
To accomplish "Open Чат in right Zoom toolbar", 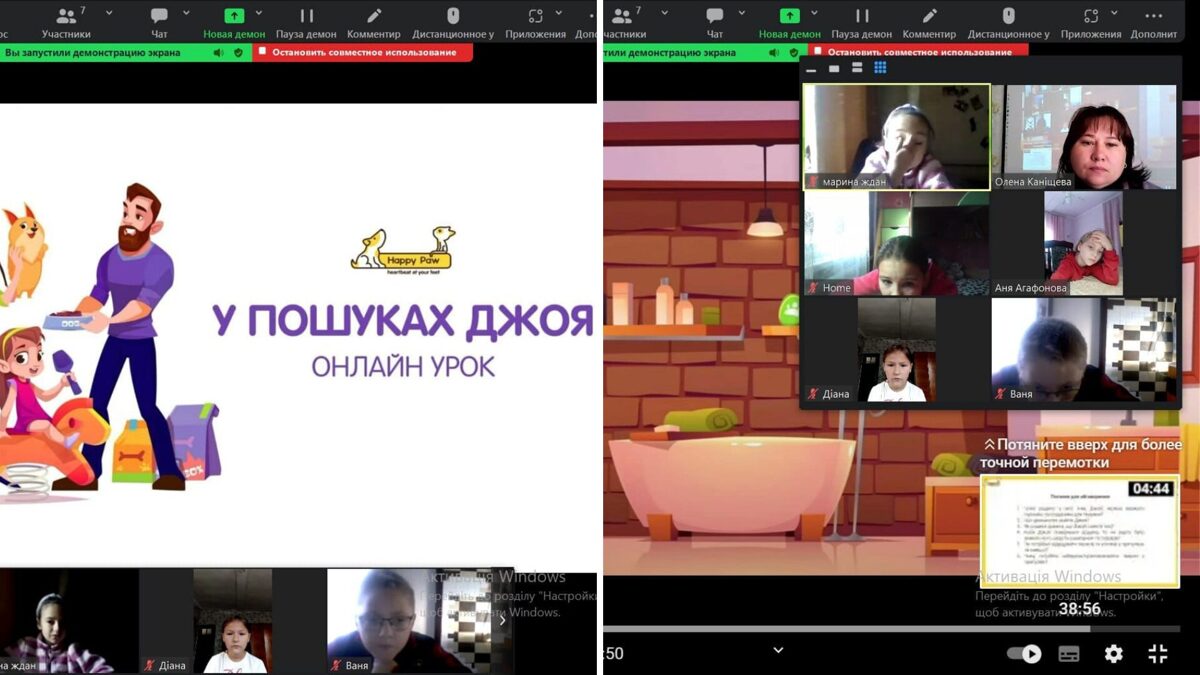I will coord(715,22).
